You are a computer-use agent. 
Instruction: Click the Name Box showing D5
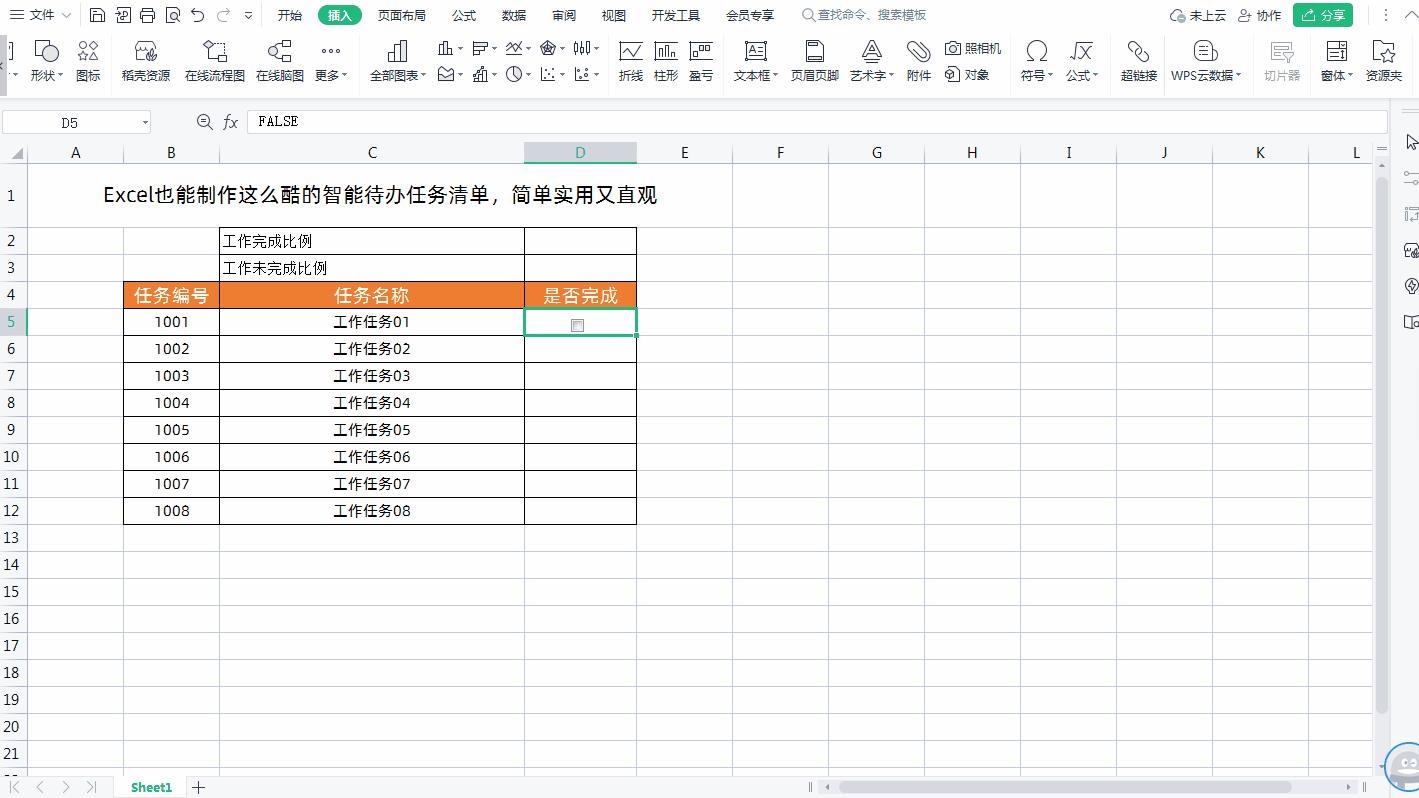70,121
